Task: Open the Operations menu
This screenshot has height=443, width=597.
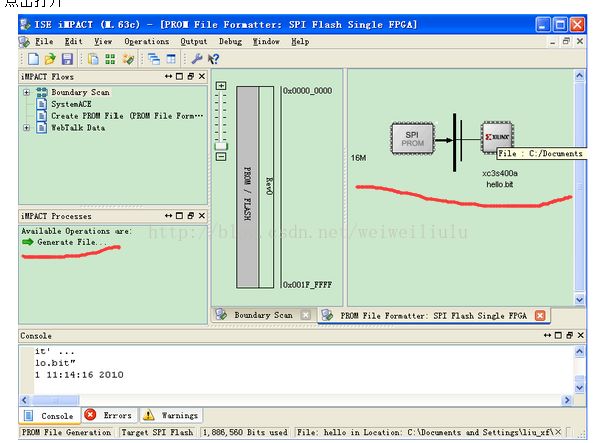Action: click(147, 41)
